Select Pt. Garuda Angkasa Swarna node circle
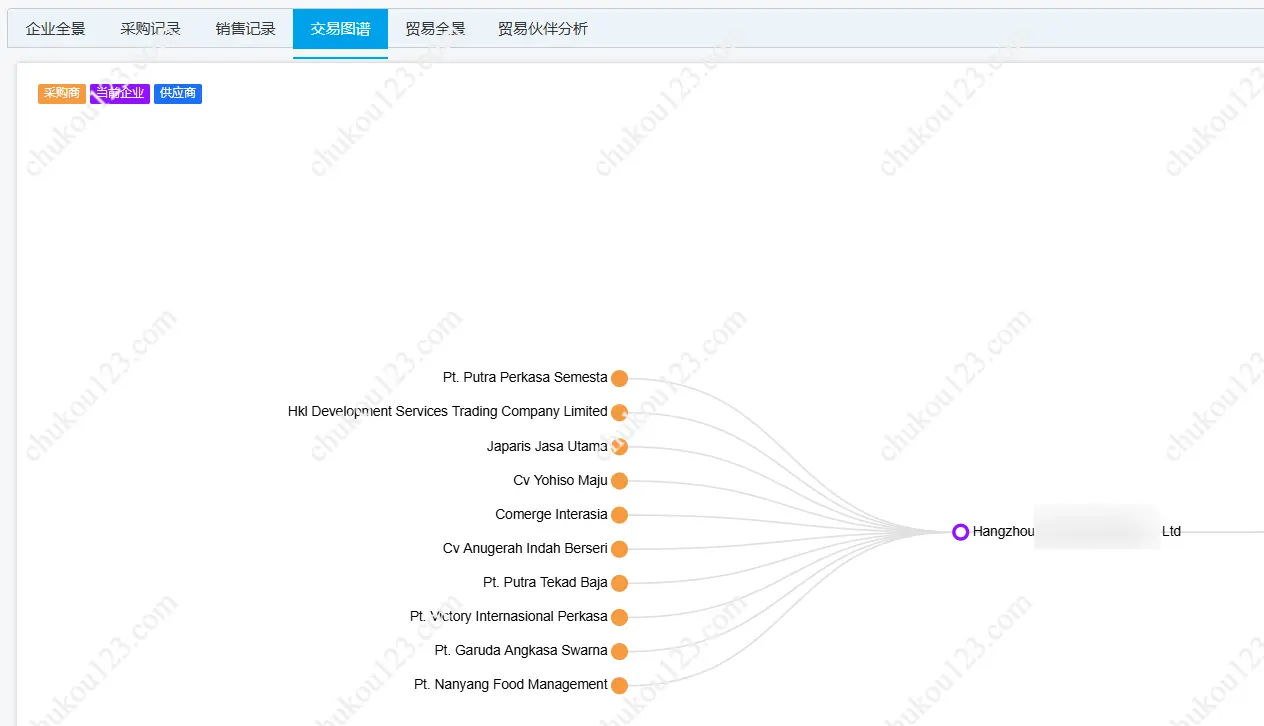 tap(619, 651)
